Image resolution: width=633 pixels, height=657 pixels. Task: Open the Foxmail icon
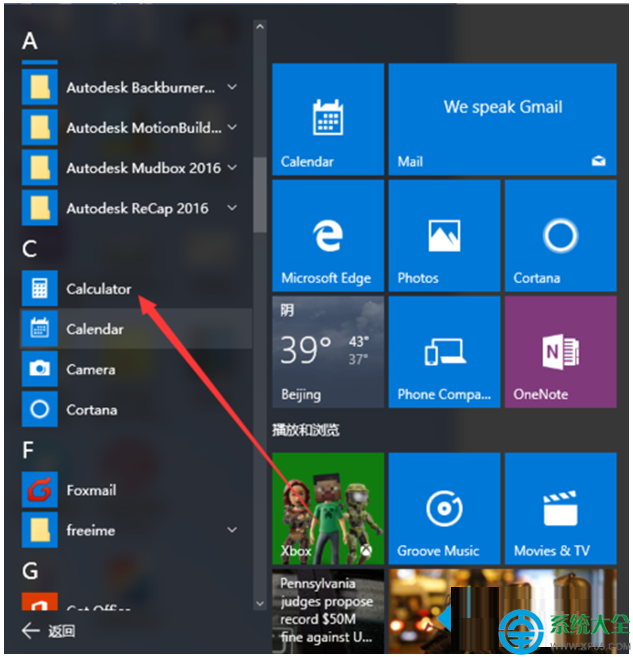pyautogui.click(x=39, y=489)
